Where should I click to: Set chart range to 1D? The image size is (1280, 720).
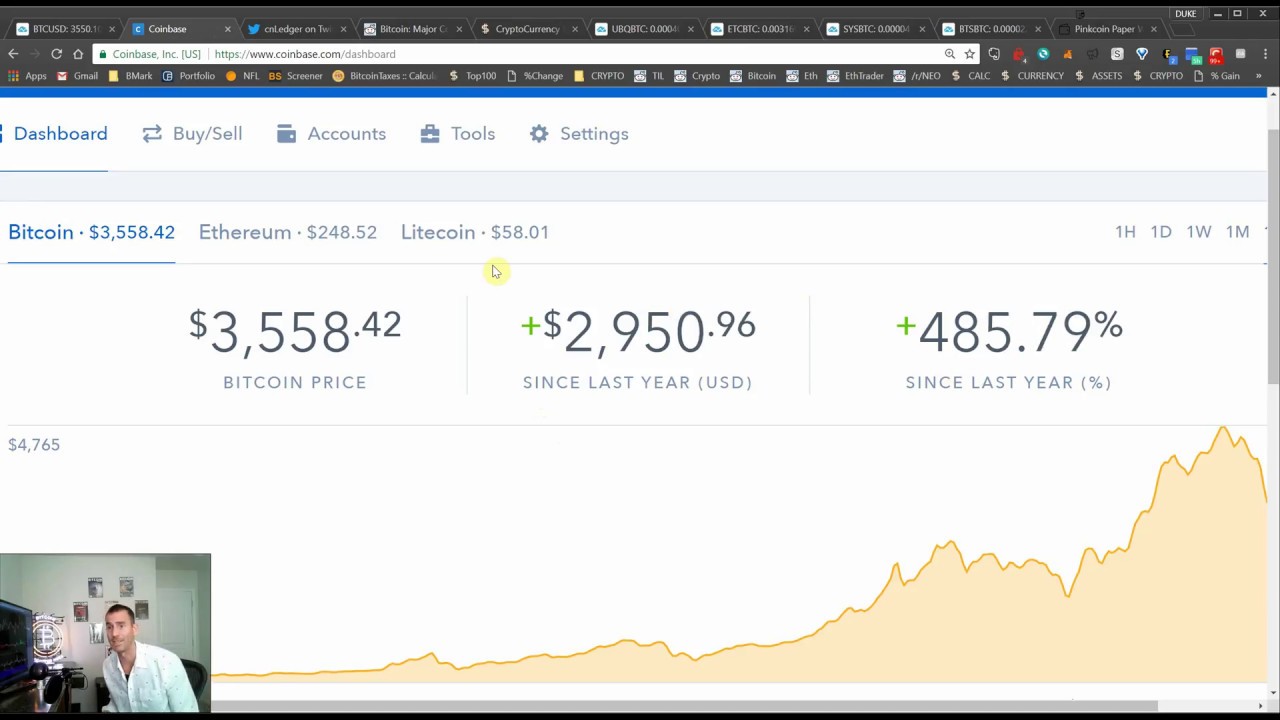click(x=1161, y=232)
